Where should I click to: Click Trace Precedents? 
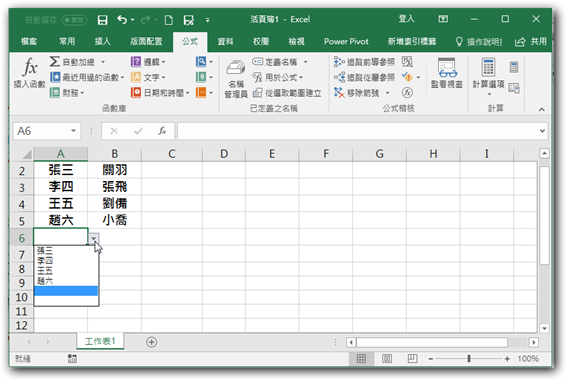[364, 62]
